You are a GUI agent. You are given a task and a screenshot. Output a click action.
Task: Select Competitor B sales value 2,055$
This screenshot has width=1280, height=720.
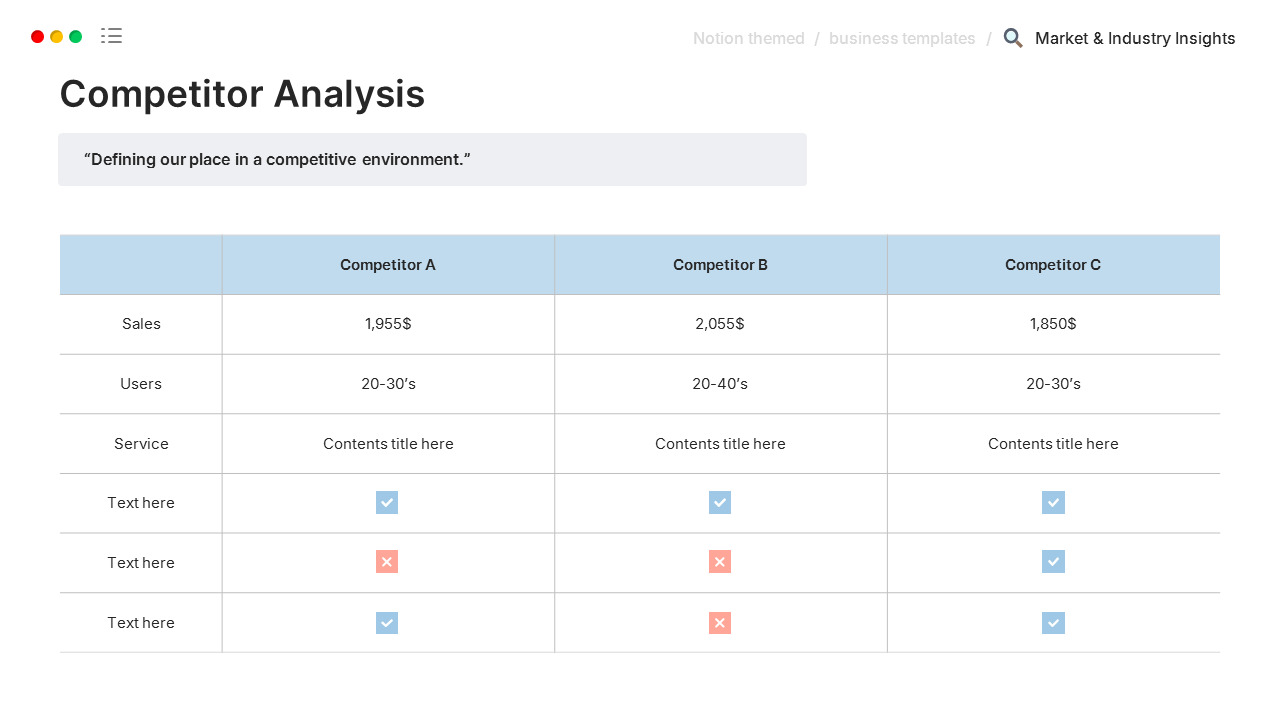coord(720,324)
